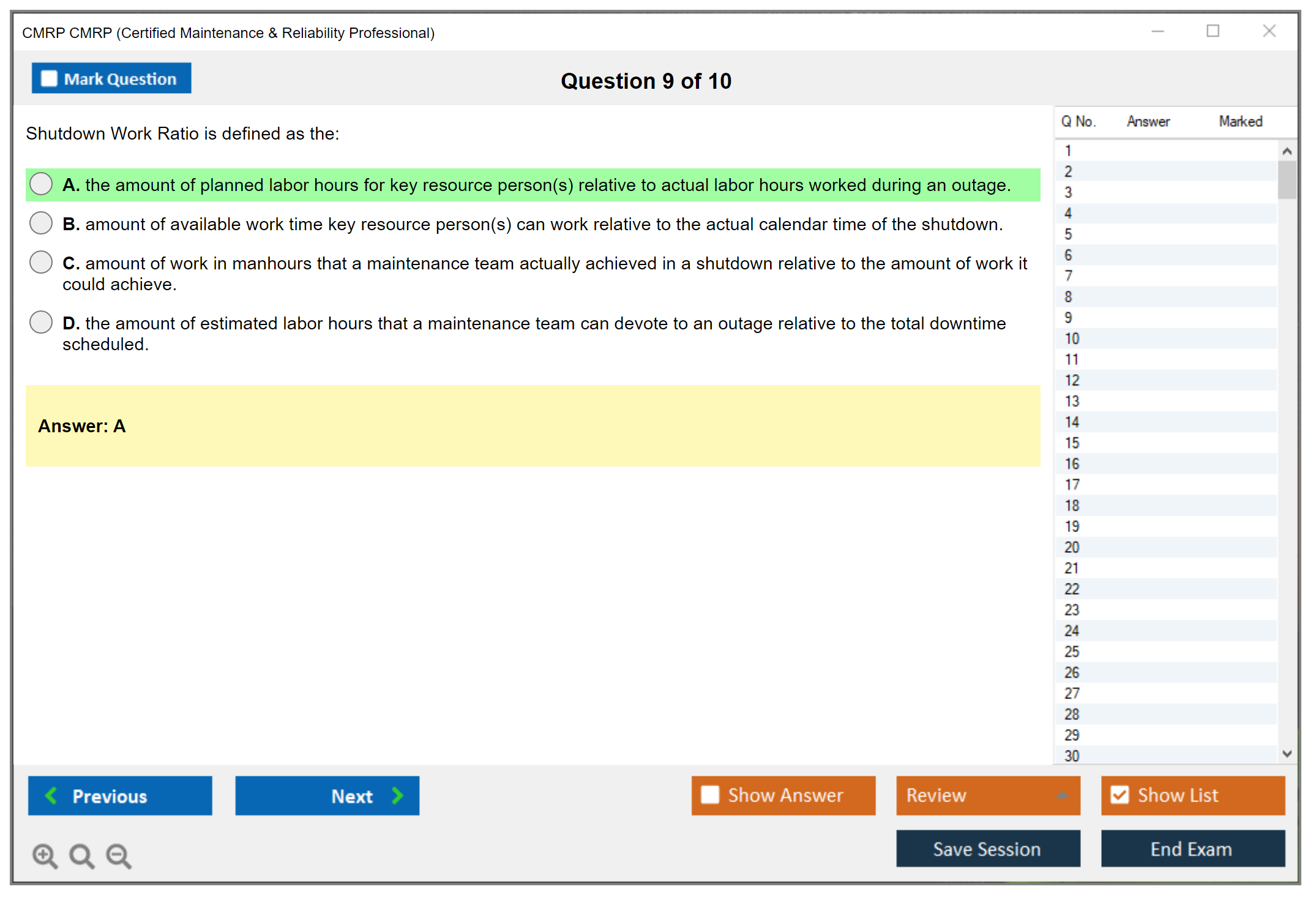The height and width of the screenshot is (900, 1316).
Task: Click the Save Session button
Action: 987,849
